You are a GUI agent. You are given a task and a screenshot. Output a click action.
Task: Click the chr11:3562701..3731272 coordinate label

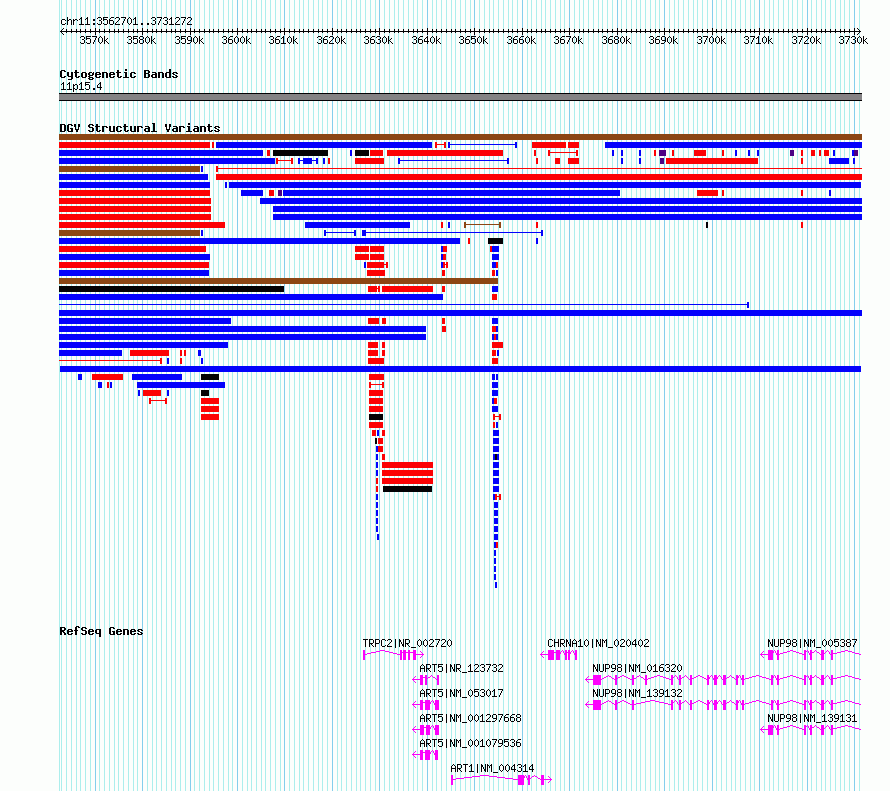[126, 21]
